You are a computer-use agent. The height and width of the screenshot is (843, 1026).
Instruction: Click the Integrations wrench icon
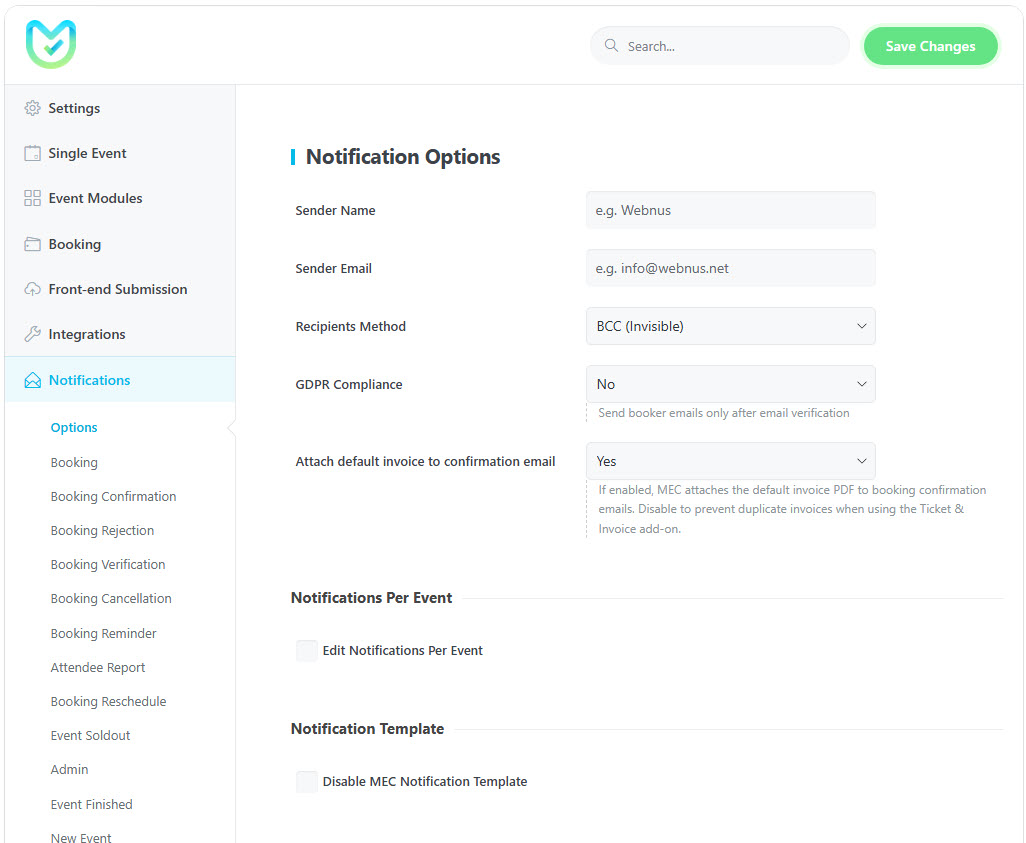pyautogui.click(x=32, y=334)
